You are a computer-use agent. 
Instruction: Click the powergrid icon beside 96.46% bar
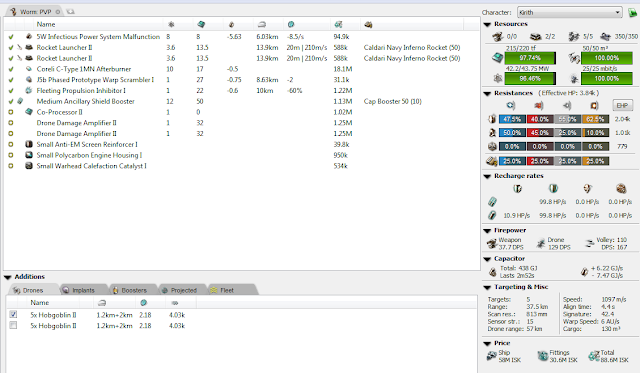pyautogui.click(x=498, y=78)
